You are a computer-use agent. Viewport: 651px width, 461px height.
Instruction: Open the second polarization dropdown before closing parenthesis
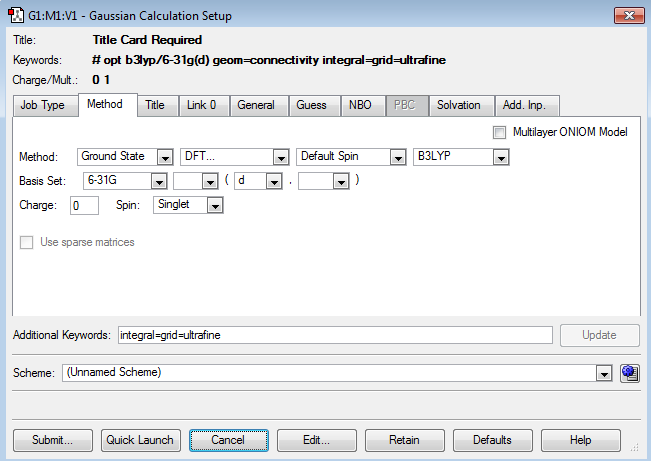(x=341, y=181)
